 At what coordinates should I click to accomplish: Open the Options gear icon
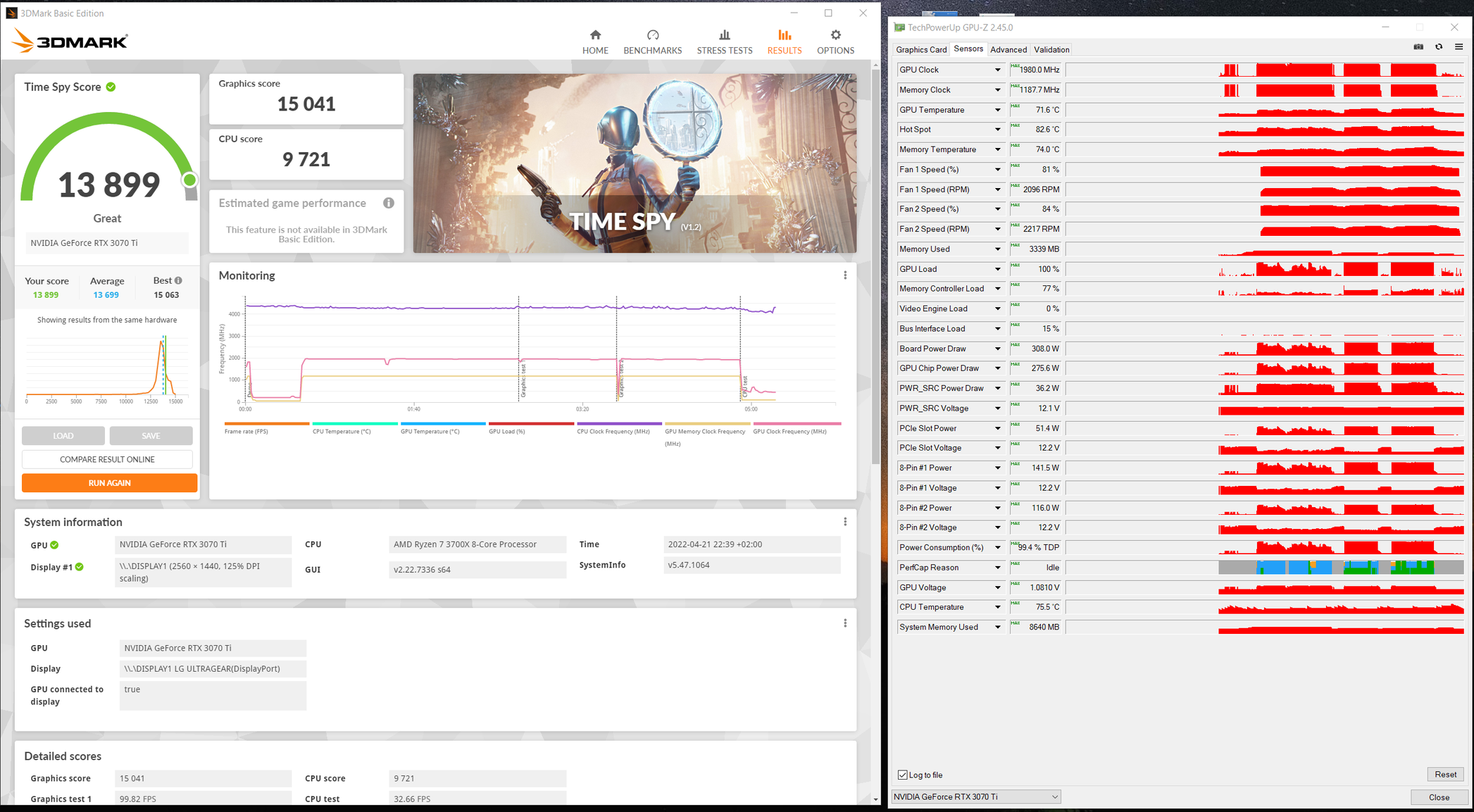[835, 35]
